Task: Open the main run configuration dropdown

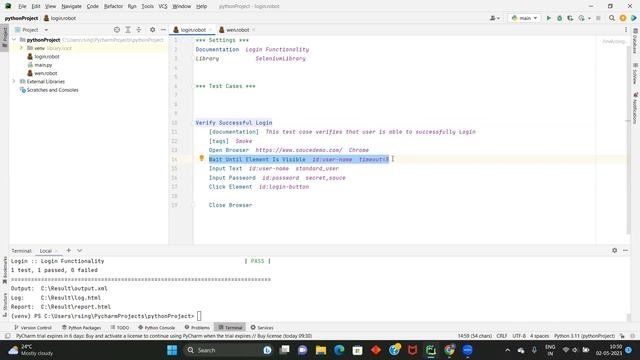Action: coord(524,18)
